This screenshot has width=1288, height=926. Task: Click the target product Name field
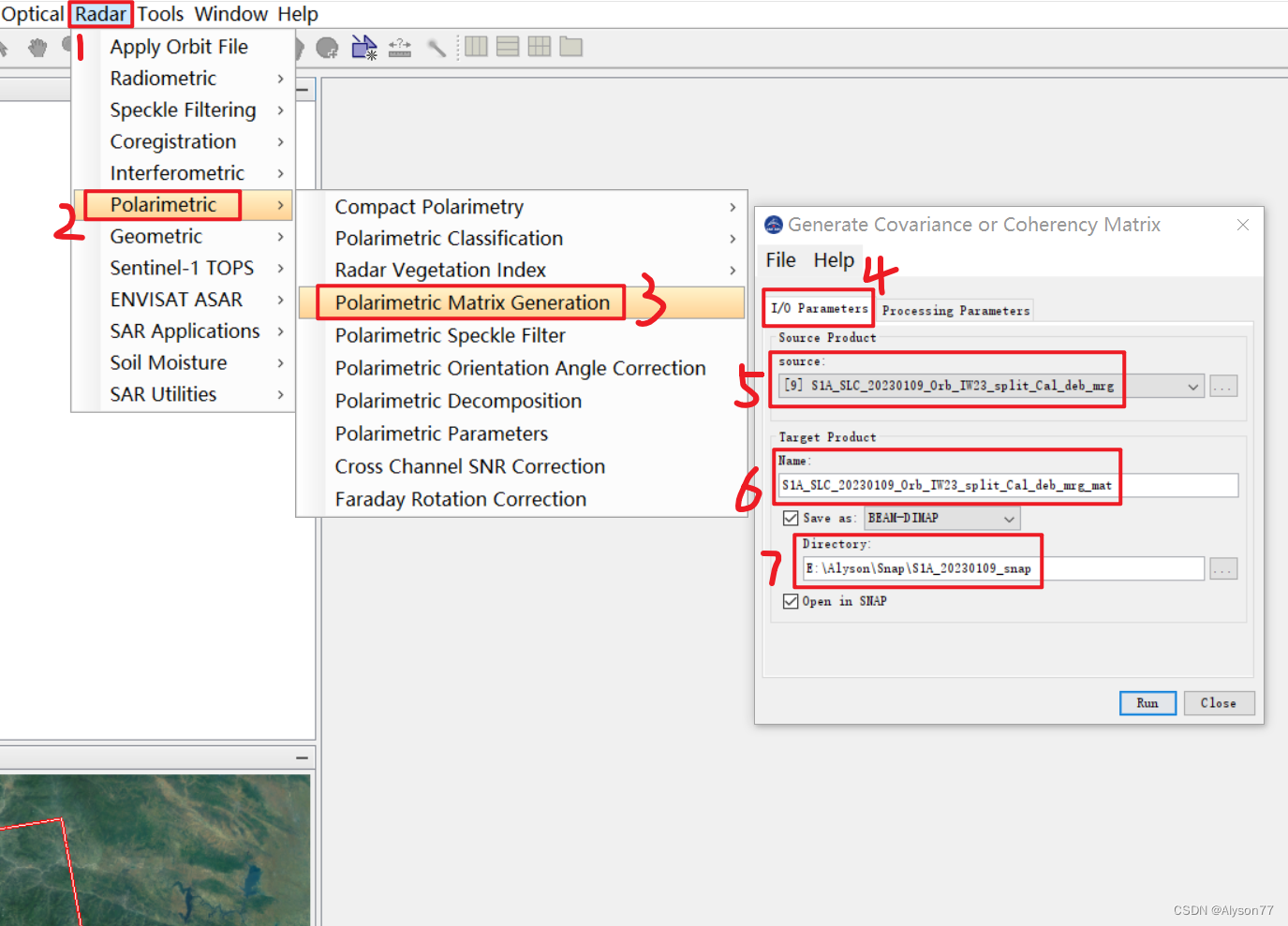[x=1008, y=485]
